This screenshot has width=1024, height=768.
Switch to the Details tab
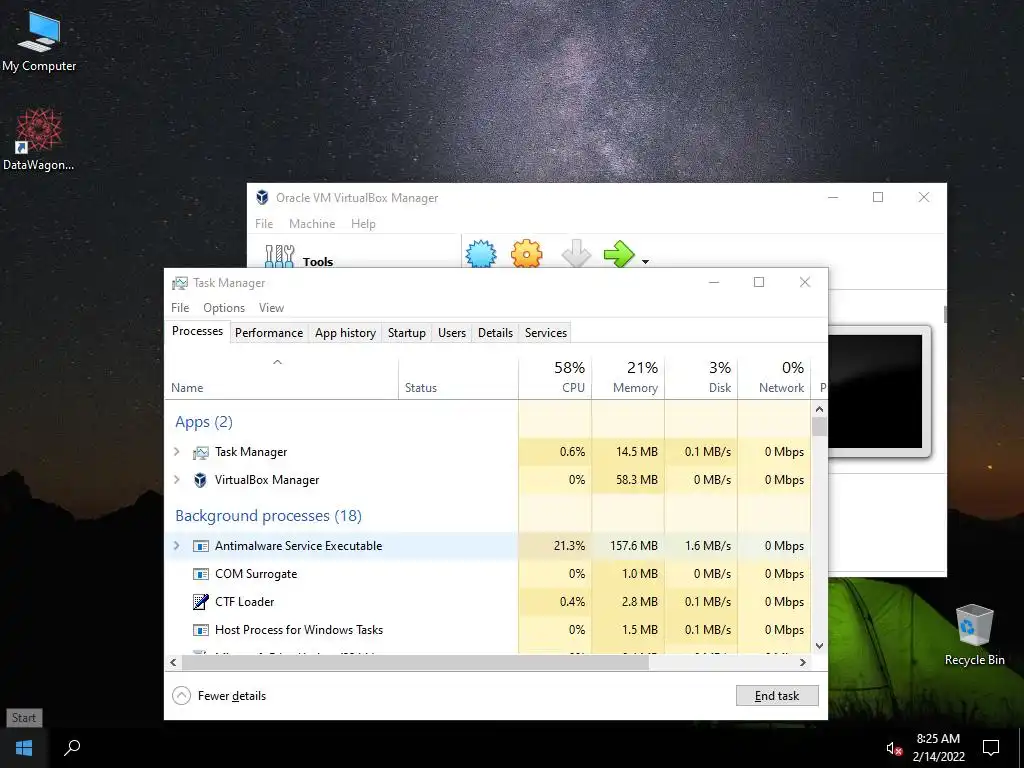[495, 332]
